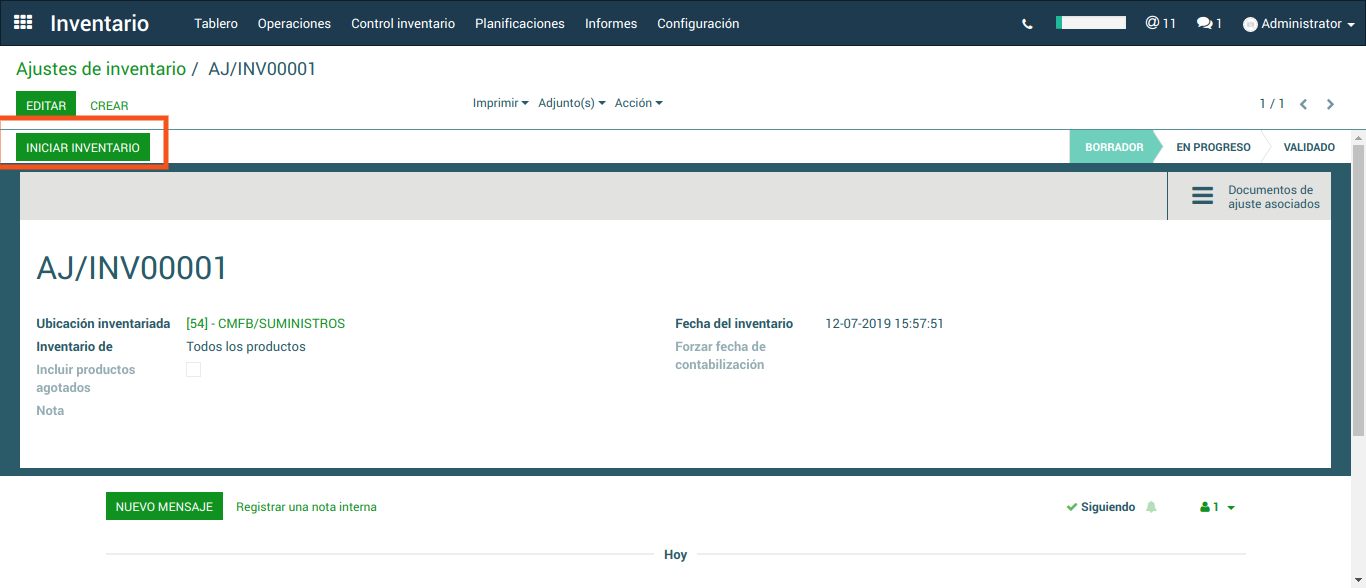
Task: Open the CMFB/SUMINISTROS location link
Action: (265, 324)
